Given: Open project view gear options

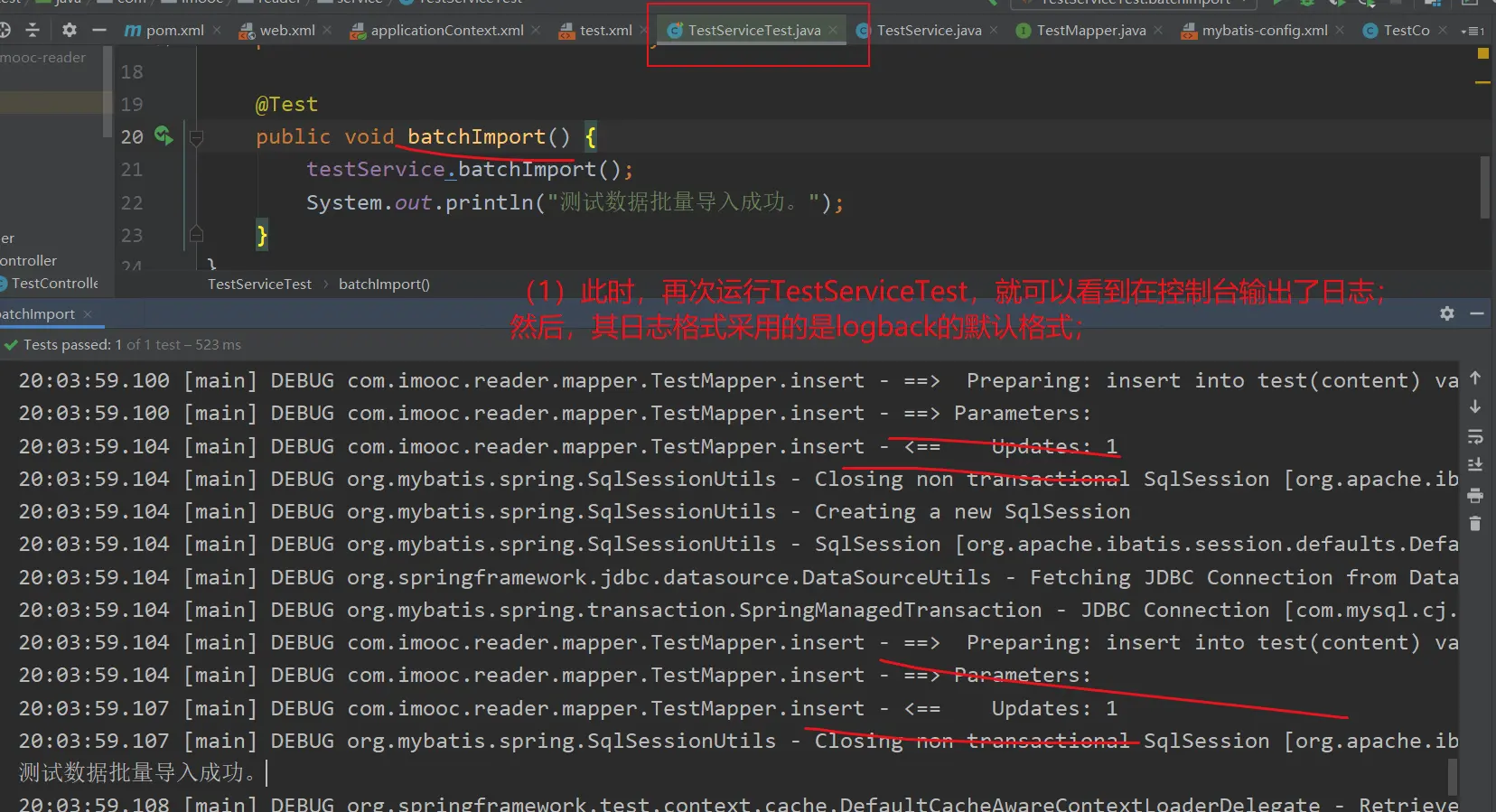Looking at the screenshot, I should tap(70, 30).
